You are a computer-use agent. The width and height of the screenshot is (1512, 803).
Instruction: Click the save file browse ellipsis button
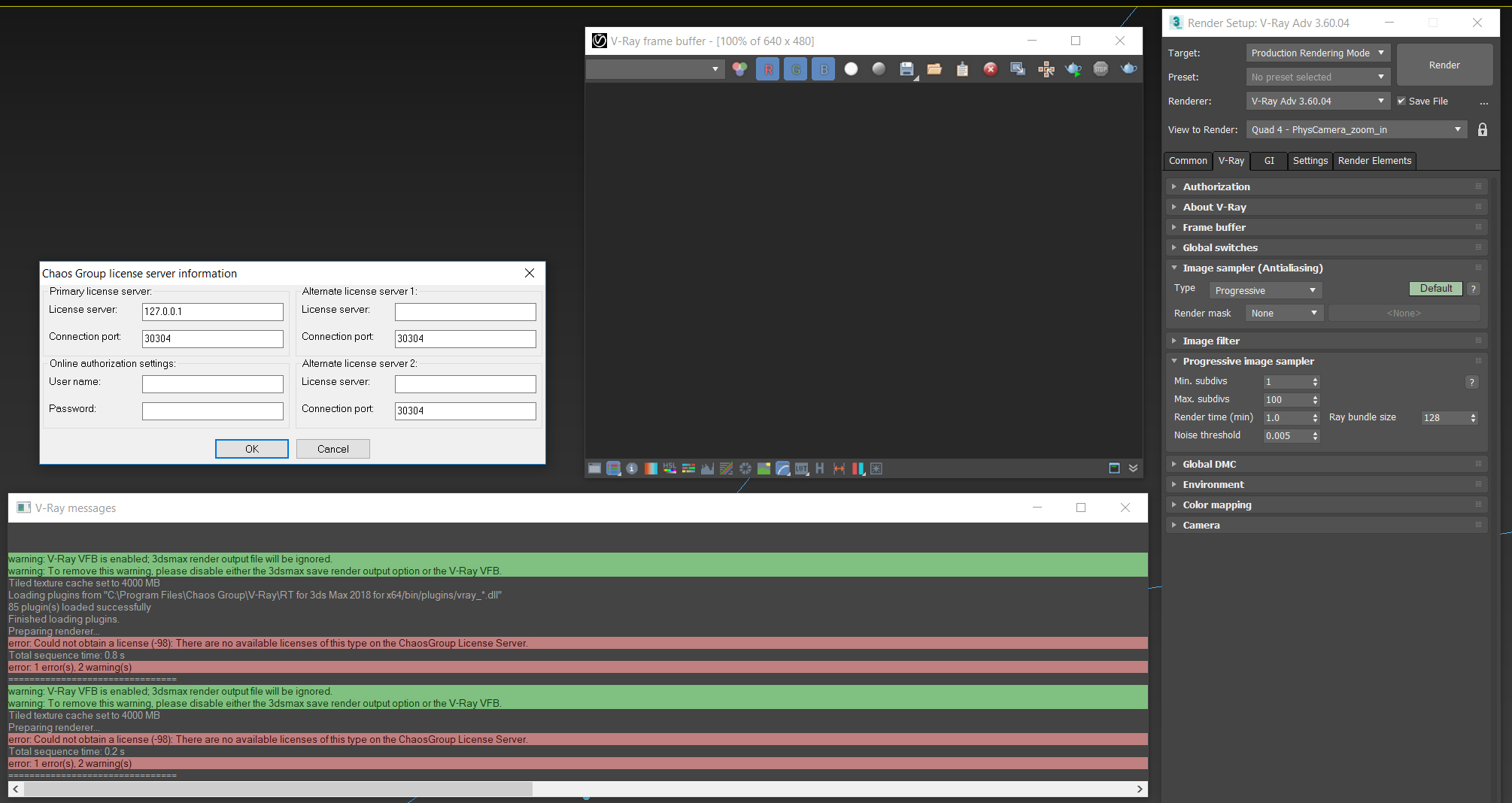pos(1483,102)
